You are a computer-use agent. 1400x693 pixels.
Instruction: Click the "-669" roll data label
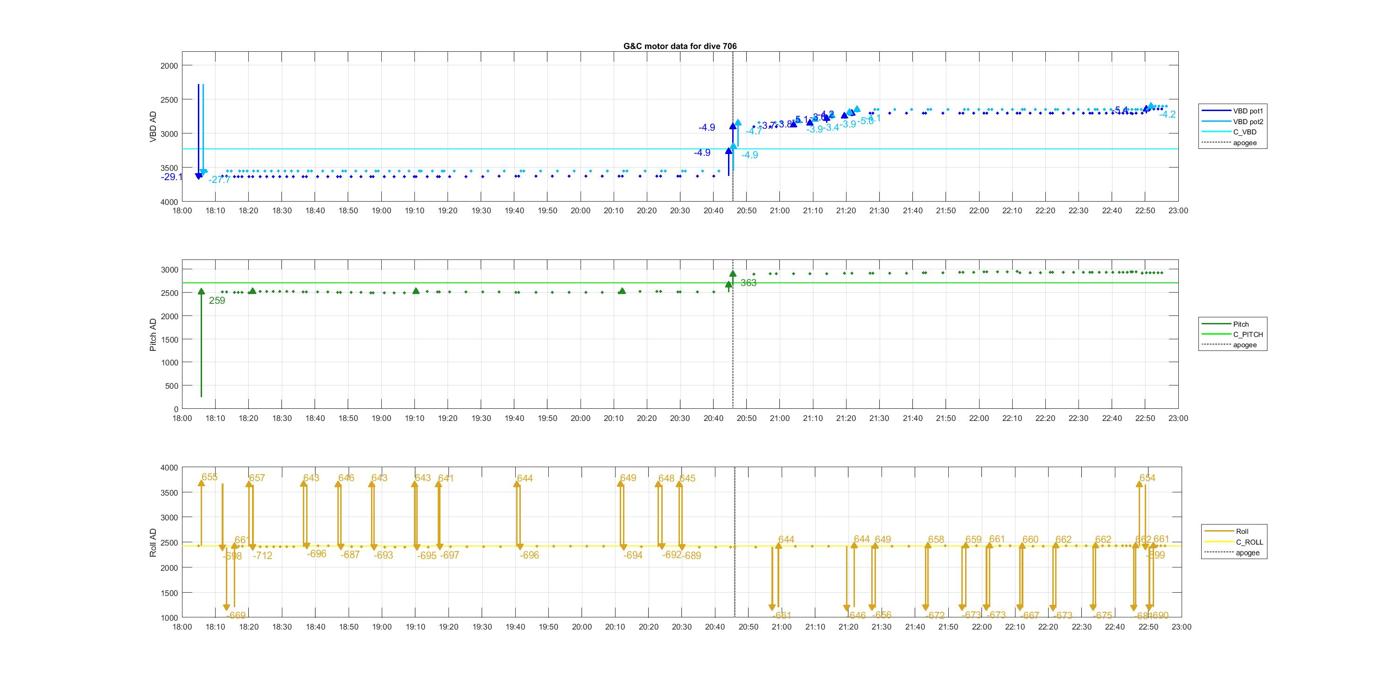[x=237, y=615]
